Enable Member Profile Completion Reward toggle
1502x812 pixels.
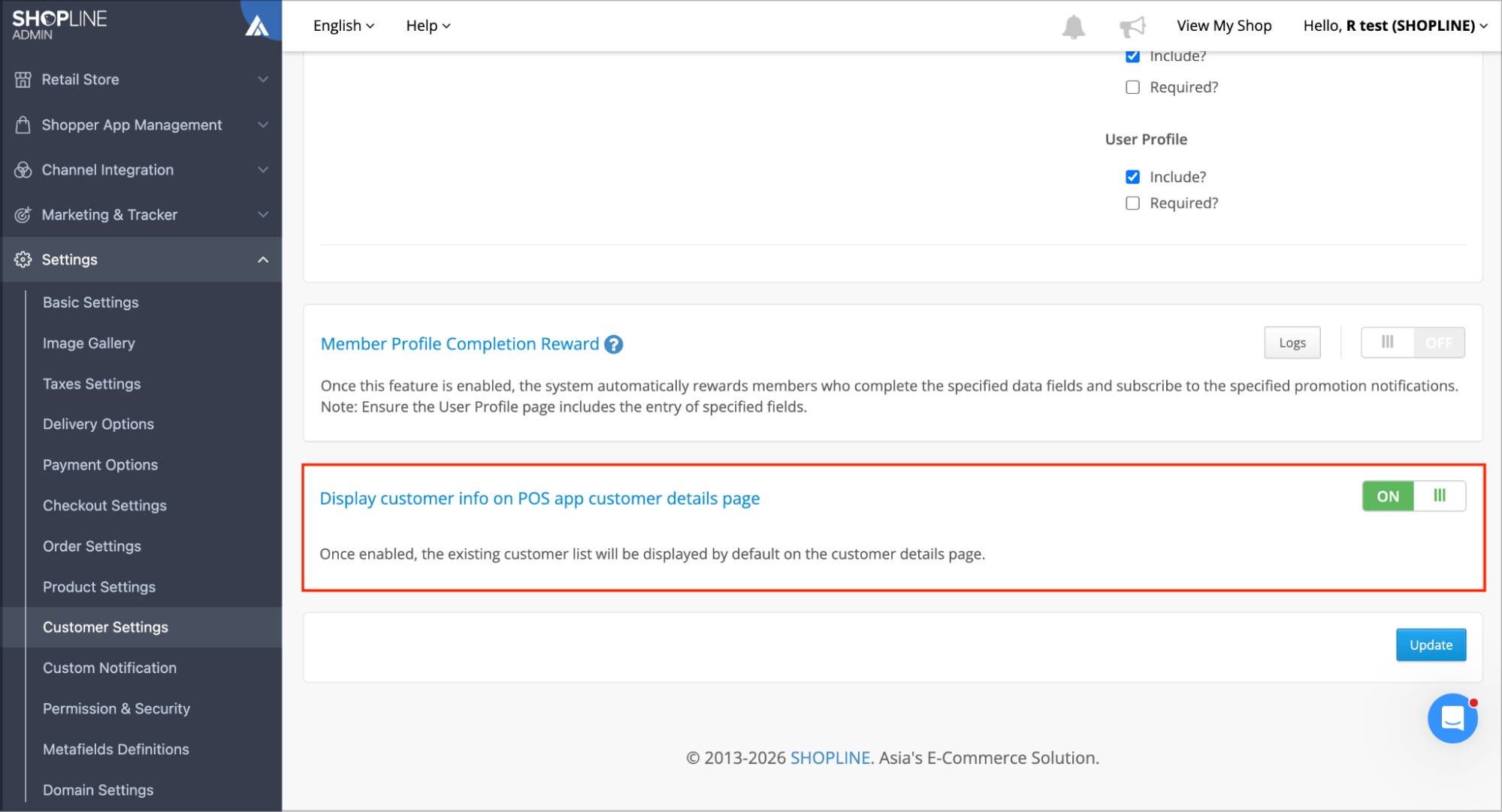[1413, 343]
